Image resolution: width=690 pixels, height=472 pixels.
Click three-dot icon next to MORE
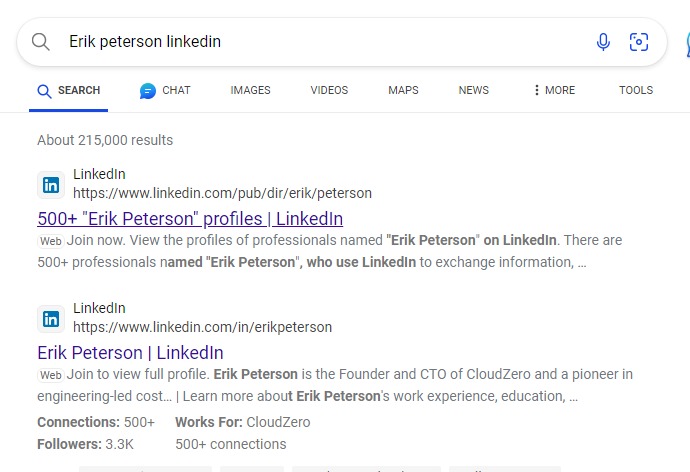[x=536, y=90]
